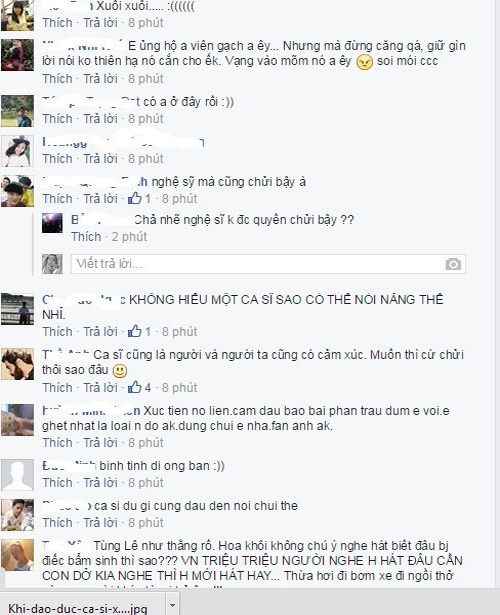Open the default silhouette avatar of the 'binh tinh' commenter
The image size is (500, 615).
click(17, 475)
